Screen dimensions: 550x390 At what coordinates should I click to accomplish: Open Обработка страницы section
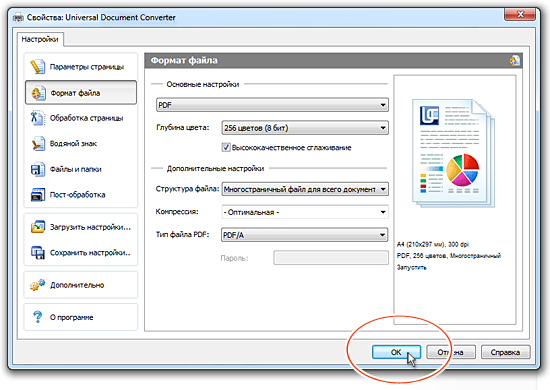point(81,118)
